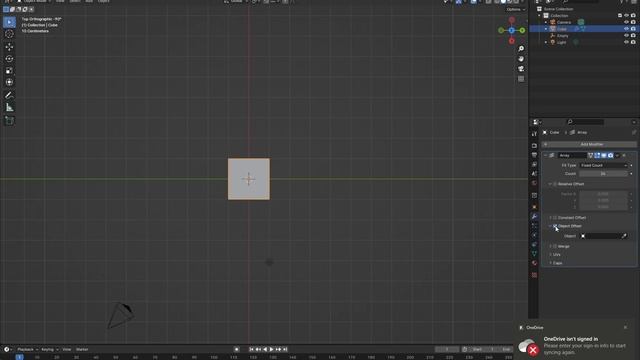Image resolution: width=640 pixels, height=360 pixels.
Task: Jump to the timeline start frame
Action: click(x=251, y=349)
